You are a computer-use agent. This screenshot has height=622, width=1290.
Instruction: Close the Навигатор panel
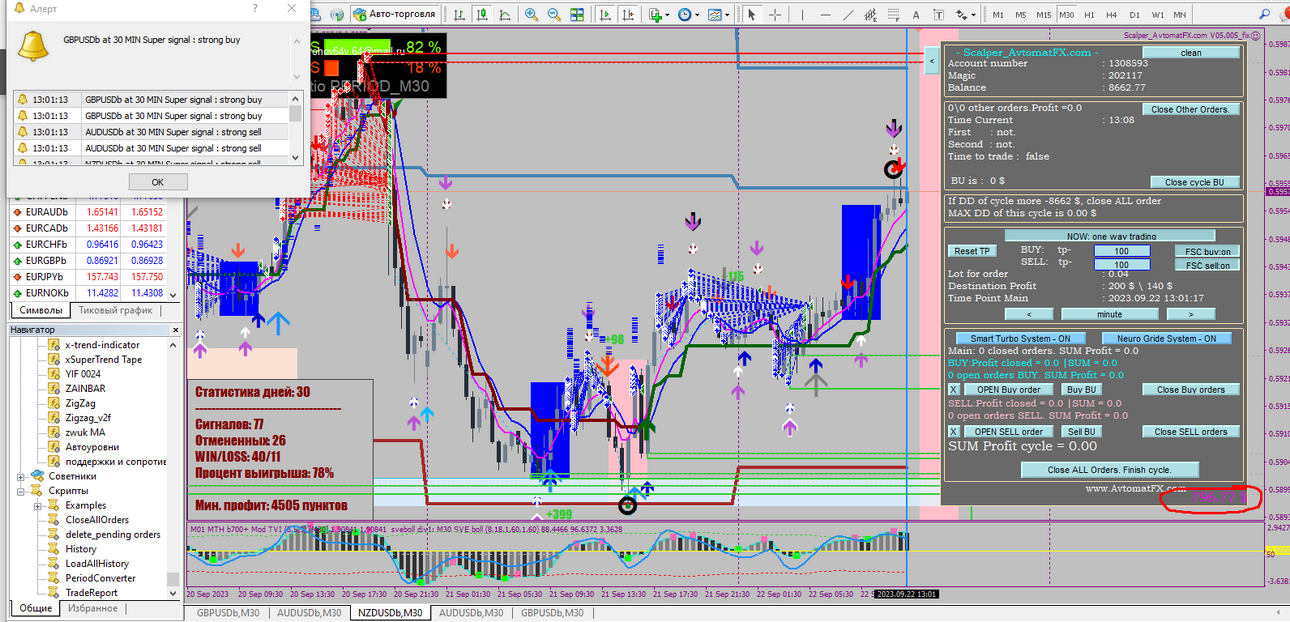coord(175,329)
